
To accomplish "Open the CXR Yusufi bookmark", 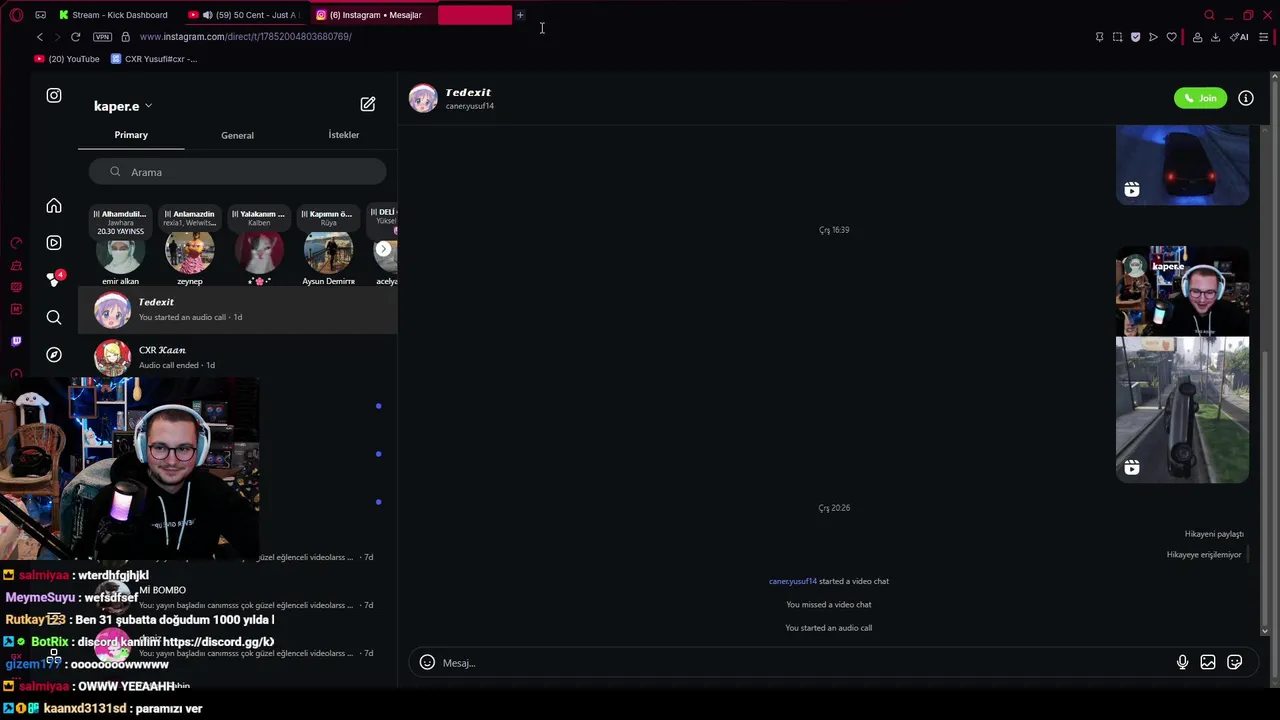I will pyautogui.click(x=154, y=59).
